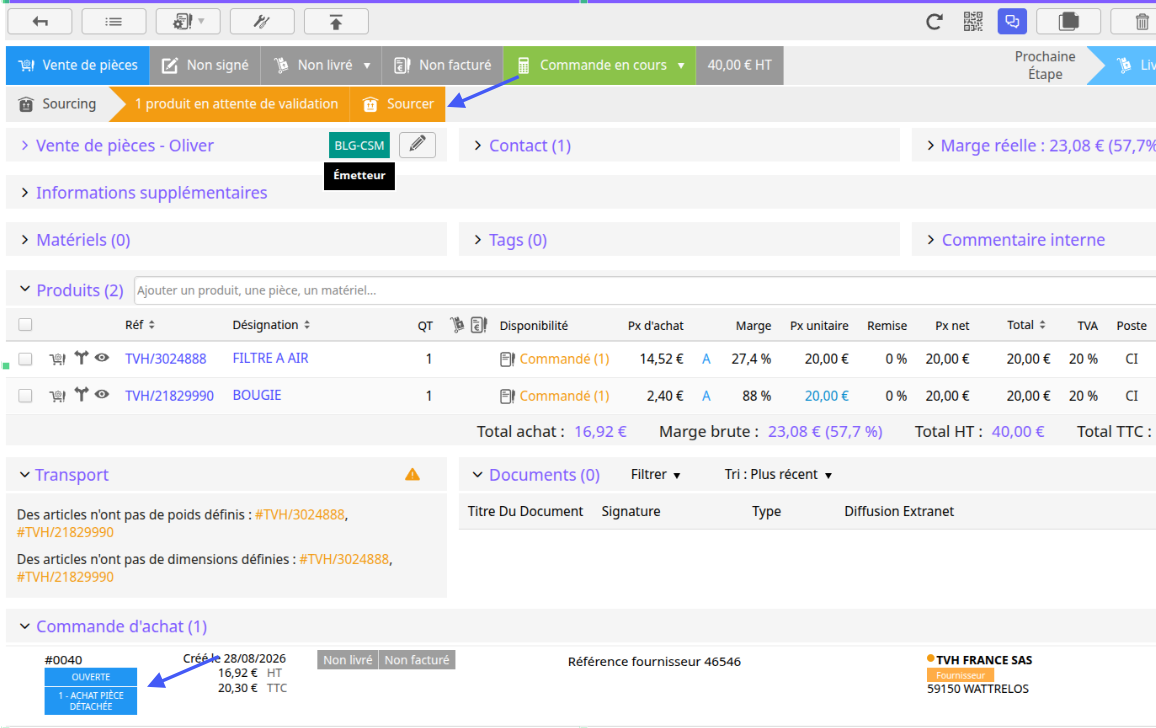This screenshot has width=1156, height=728.
Task: Click the upload arrow toolbar button
Action: point(336,21)
